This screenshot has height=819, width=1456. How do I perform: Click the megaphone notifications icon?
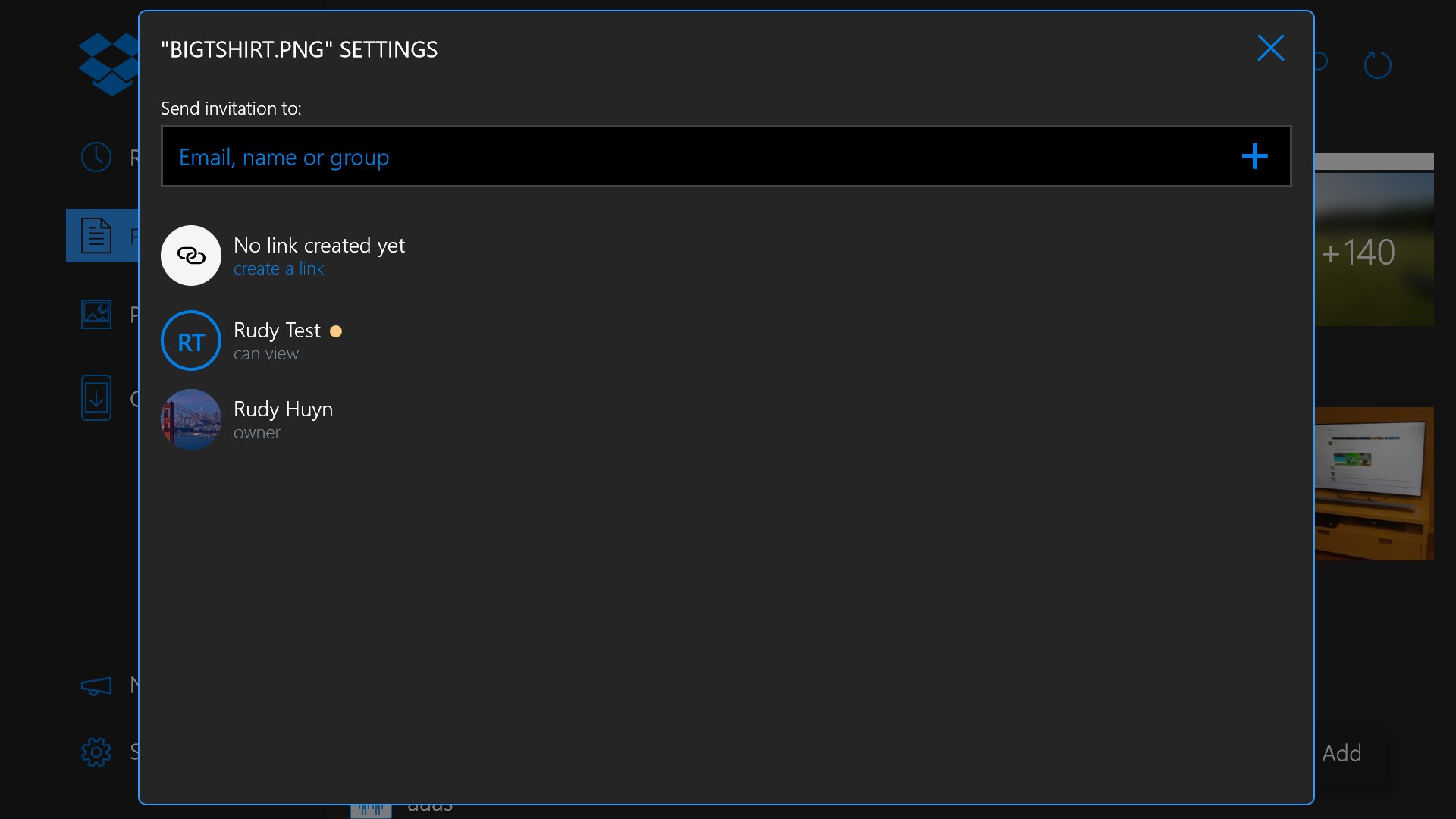(x=96, y=686)
